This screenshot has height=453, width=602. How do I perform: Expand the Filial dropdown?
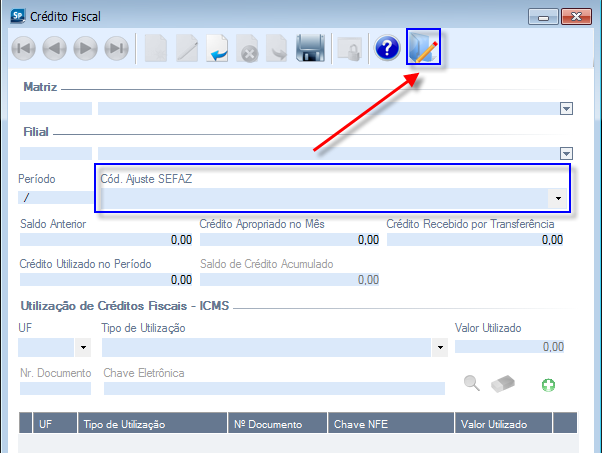(x=566, y=154)
